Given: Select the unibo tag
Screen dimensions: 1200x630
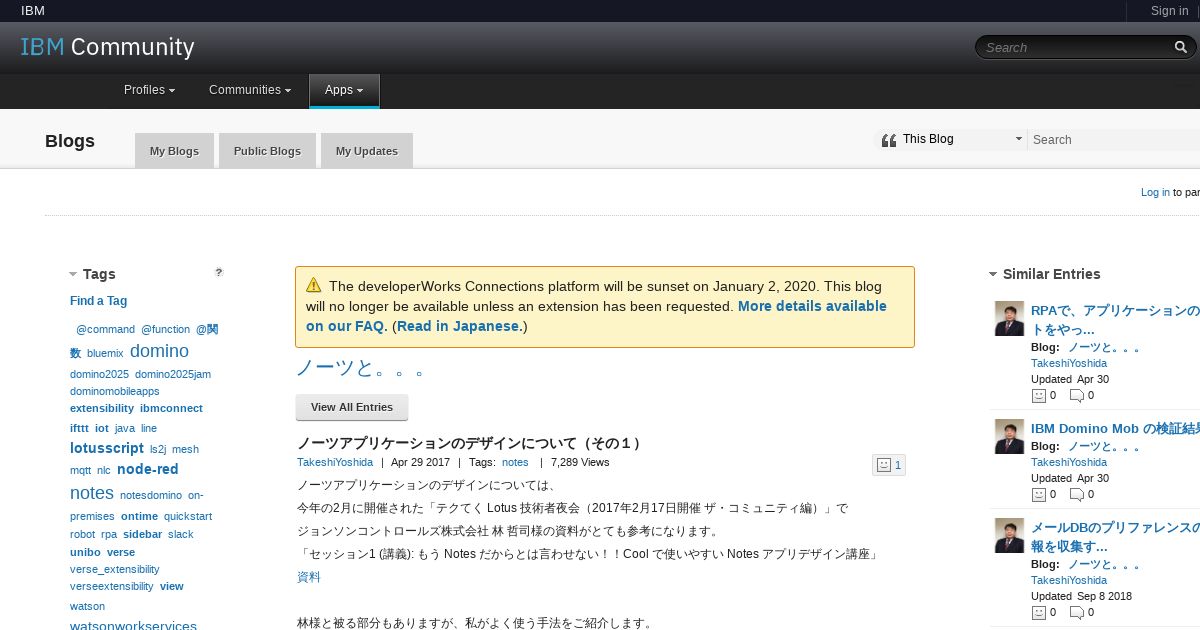Looking at the screenshot, I should tap(85, 552).
